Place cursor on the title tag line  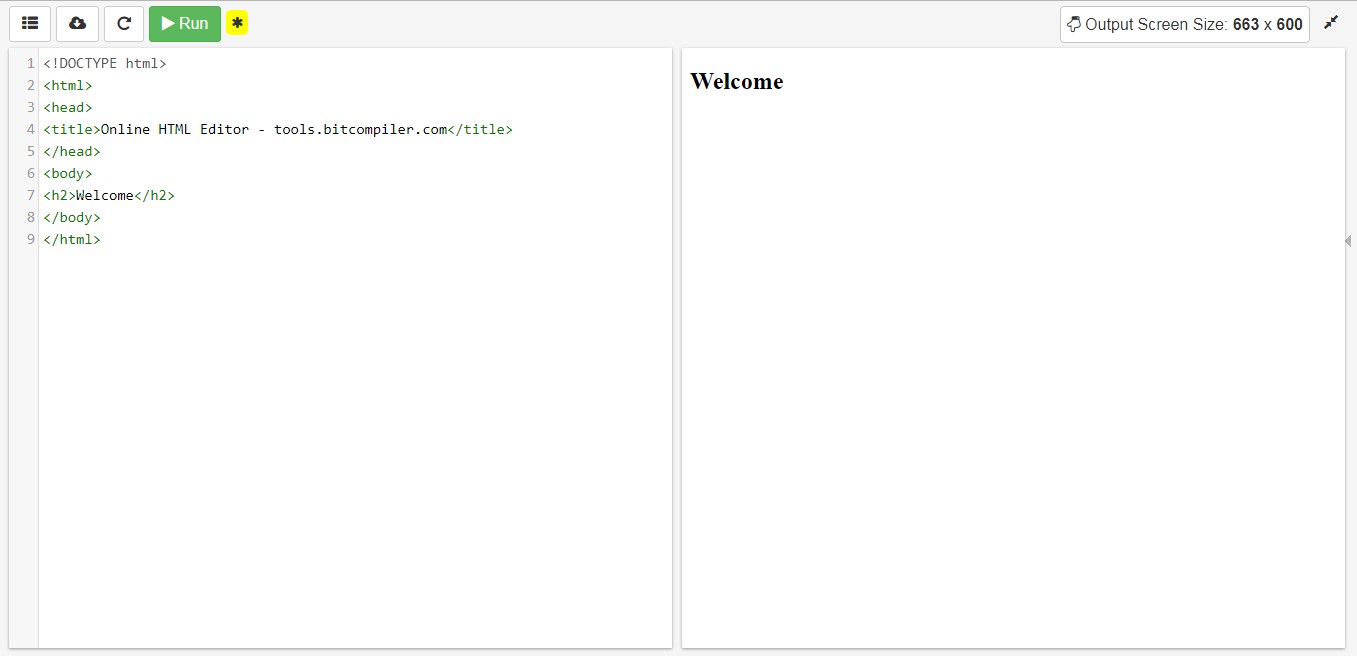click(x=278, y=129)
